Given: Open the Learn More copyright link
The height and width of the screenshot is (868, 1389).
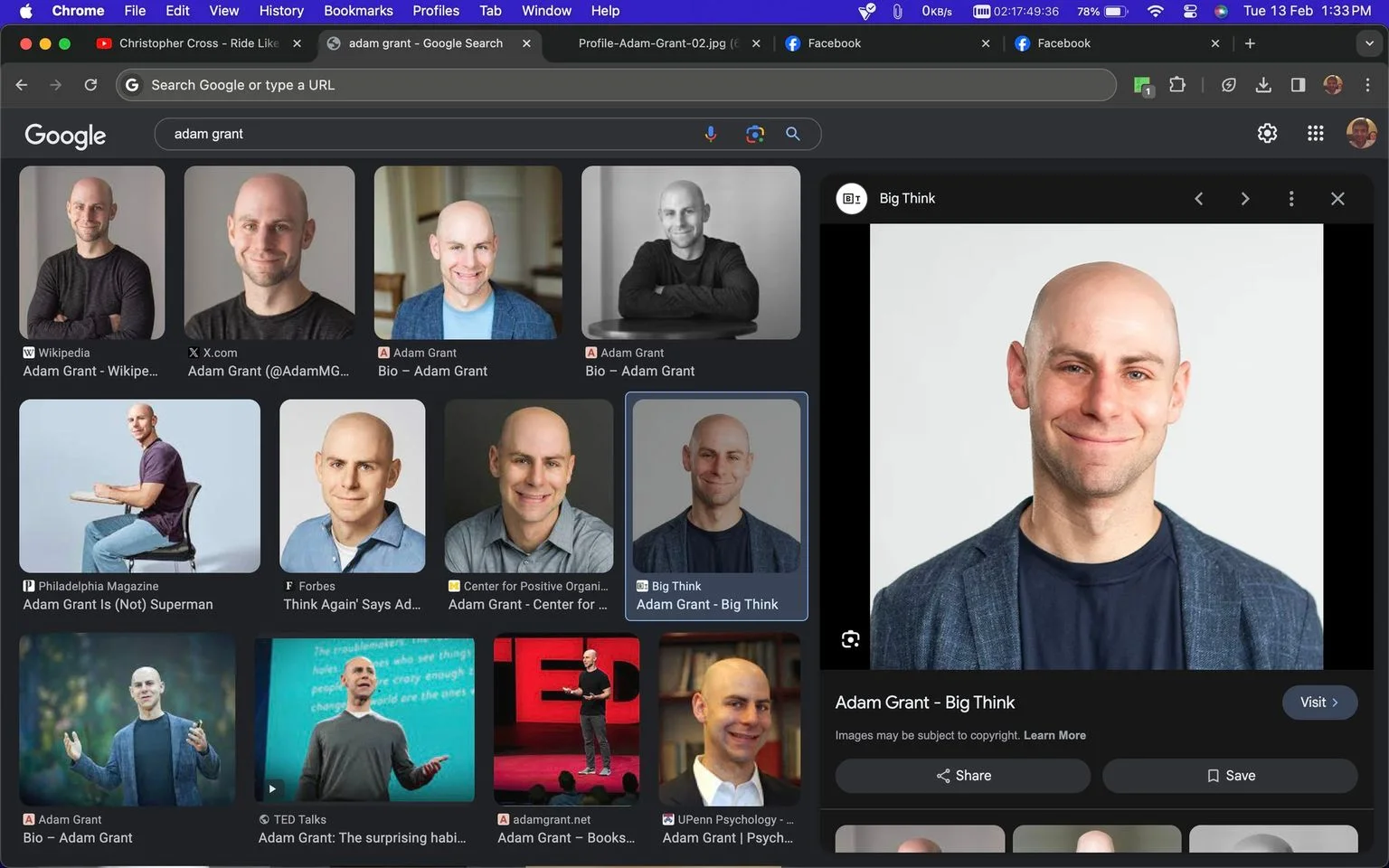Looking at the screenshot, I should (1054, 735).
